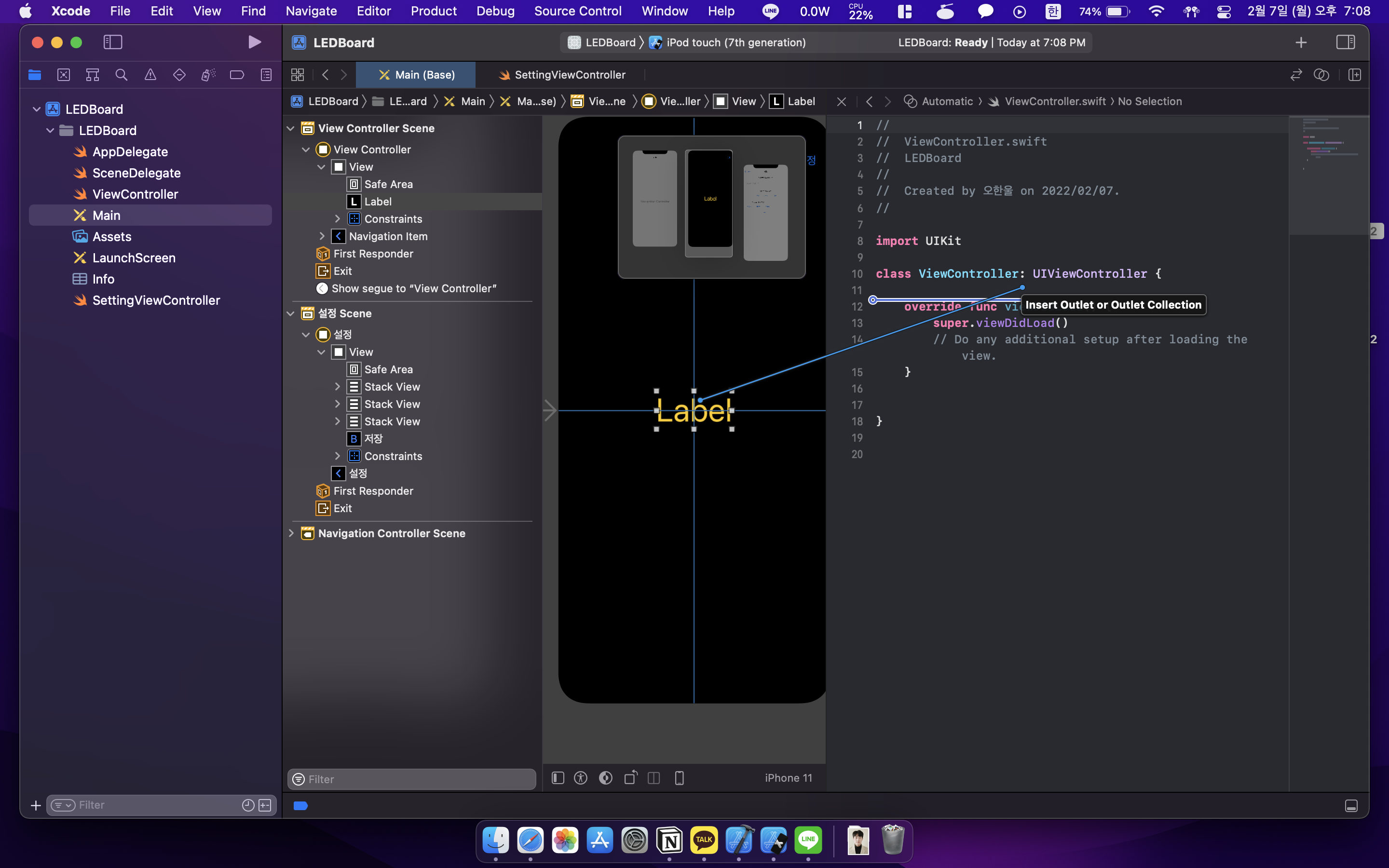Open the LaunchScreen storyboard

134,258
